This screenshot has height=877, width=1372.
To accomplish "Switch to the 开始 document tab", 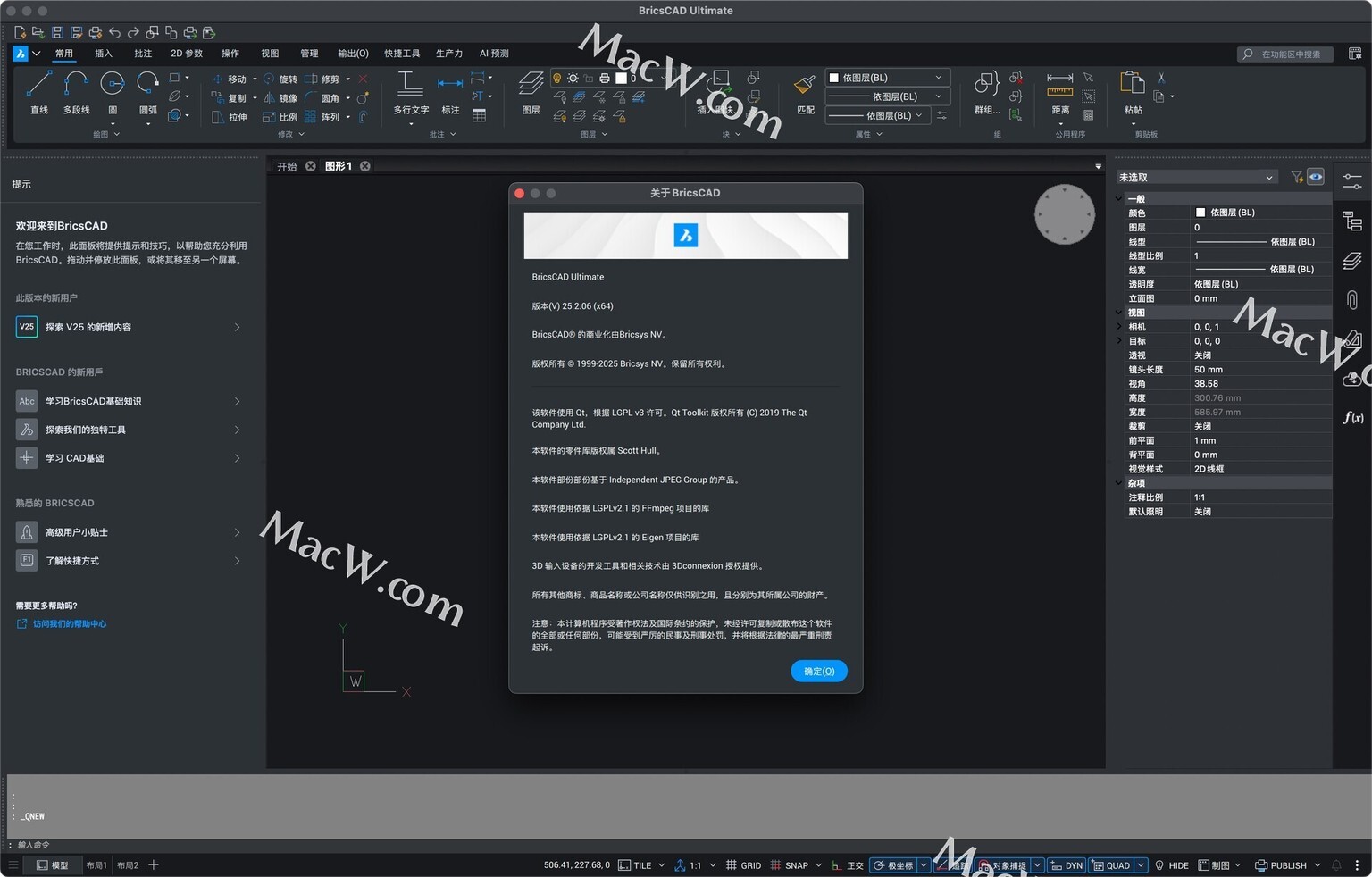I will tap(287, 166).
